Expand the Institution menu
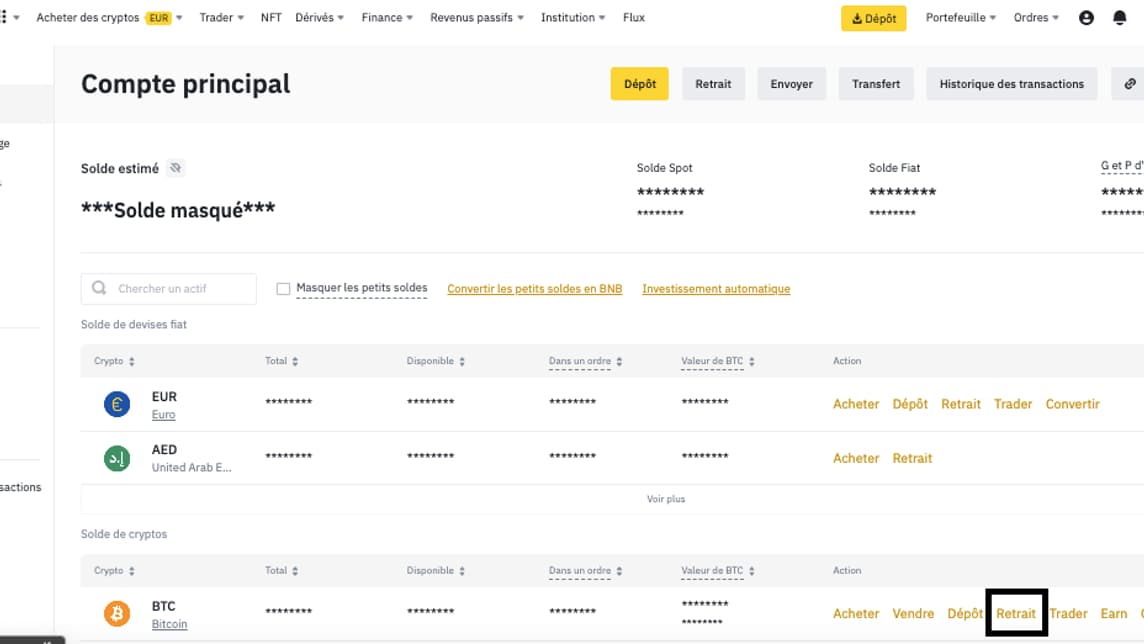Viewport: 1144px width, 644px height. click(x=573, y=18)
